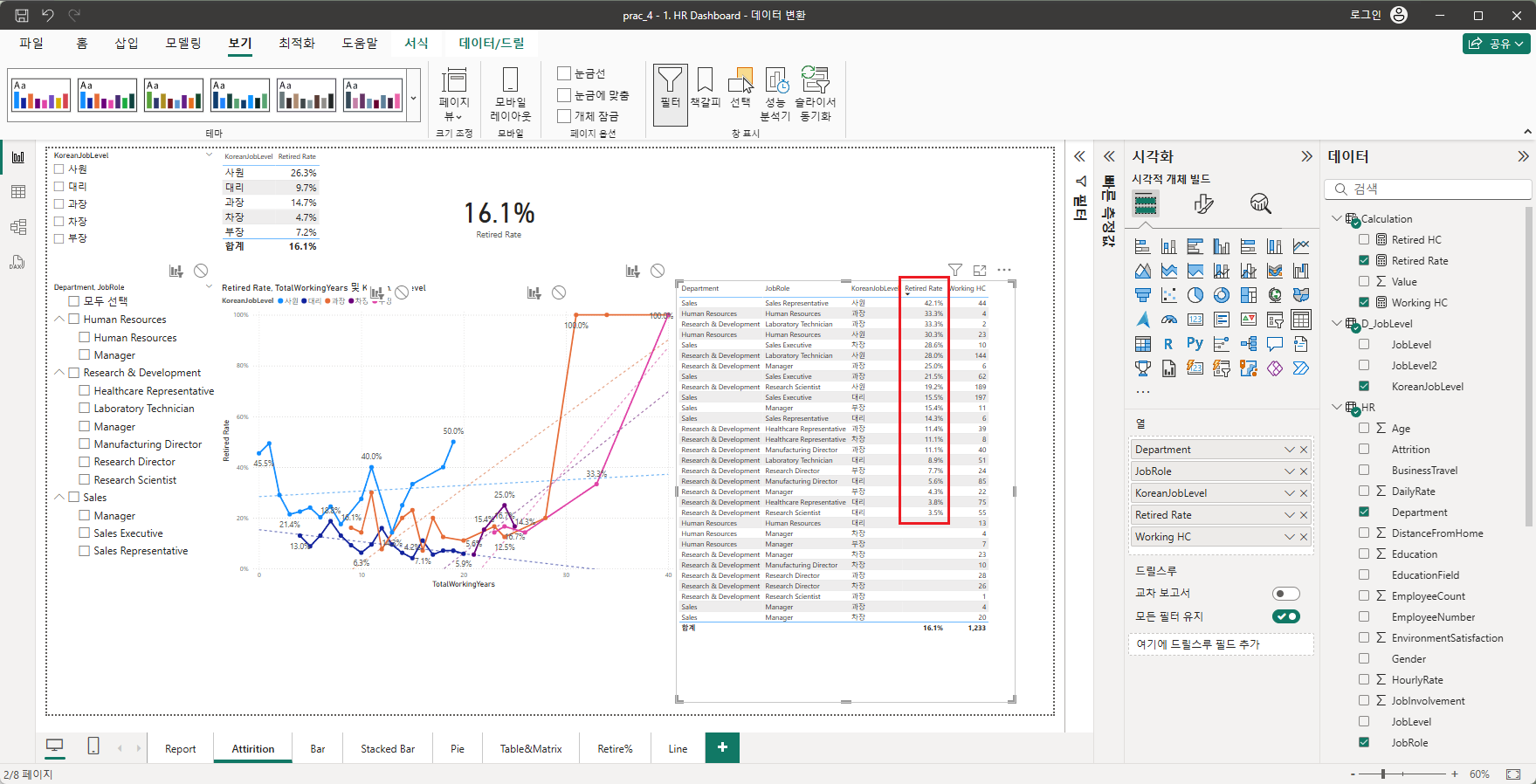Open dropdown arrow on Department column field
Viewport: 1536px width, 784px height.
1290,450
